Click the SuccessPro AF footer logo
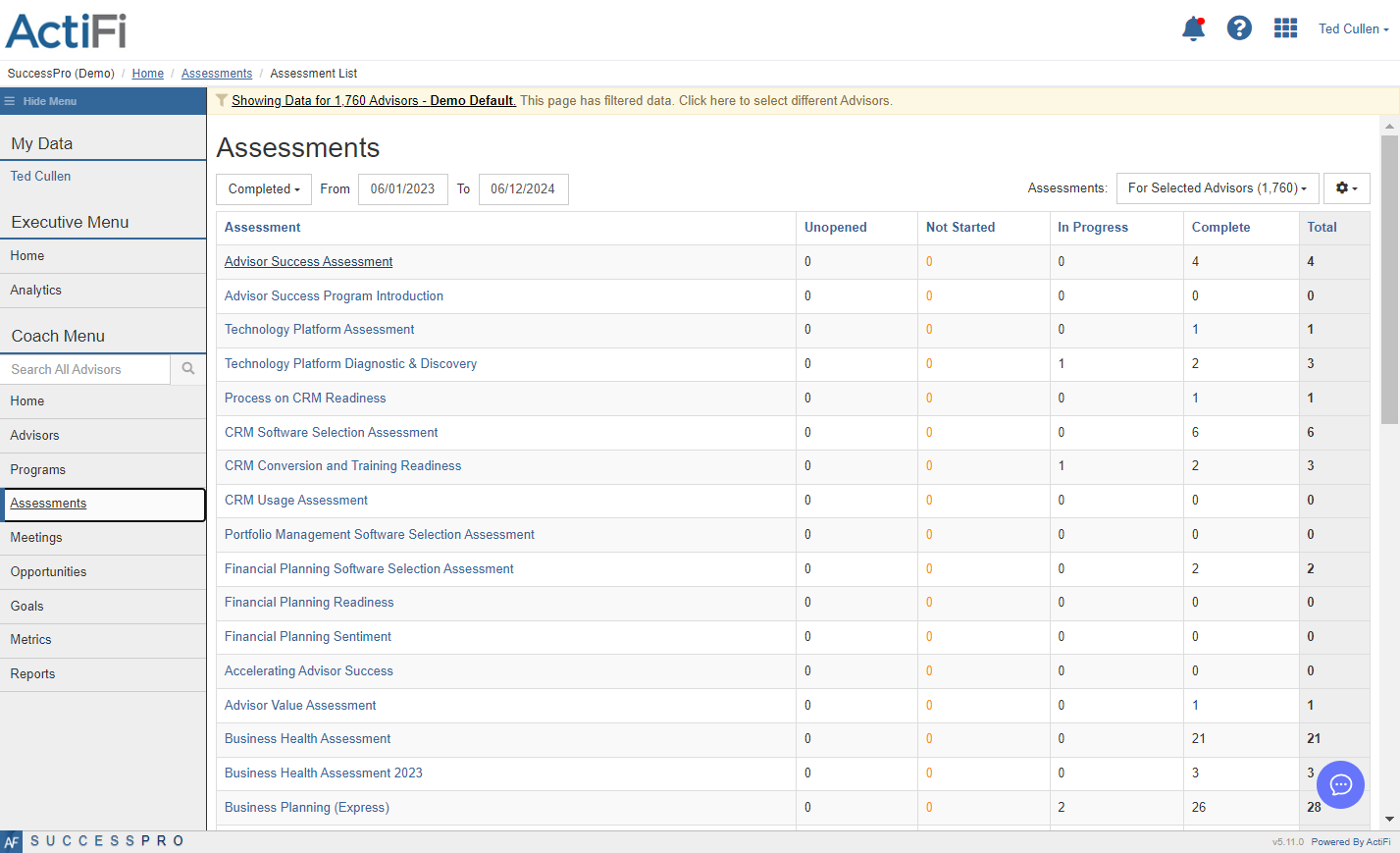 click(x=11, y=841)
